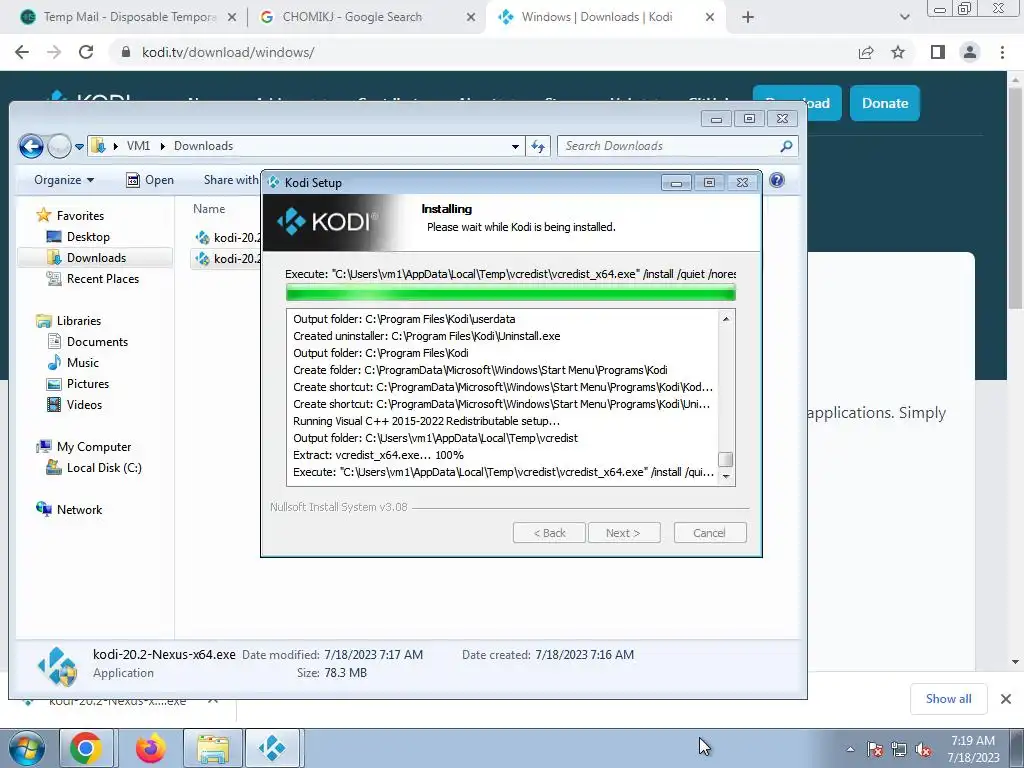This screenshot has width=1024, height=768.
Task: Open the Music library
Action: tap(82, 362)
